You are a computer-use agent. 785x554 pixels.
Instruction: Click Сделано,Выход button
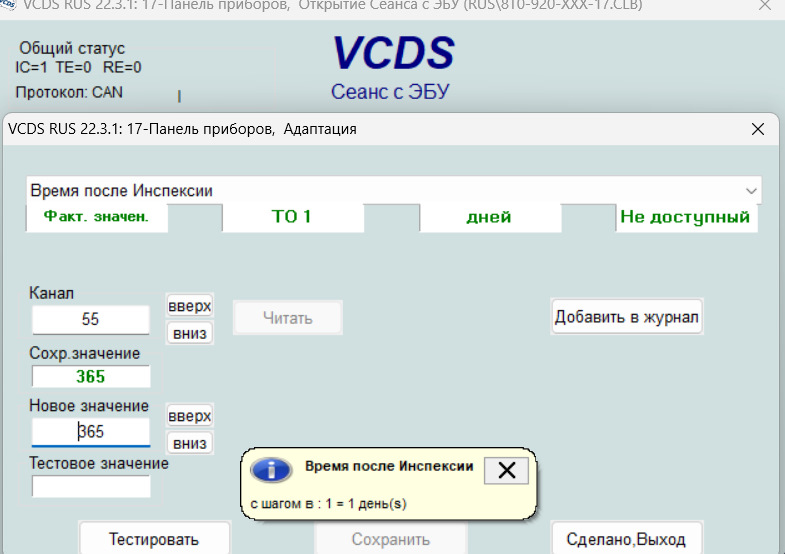click(626, 539)
